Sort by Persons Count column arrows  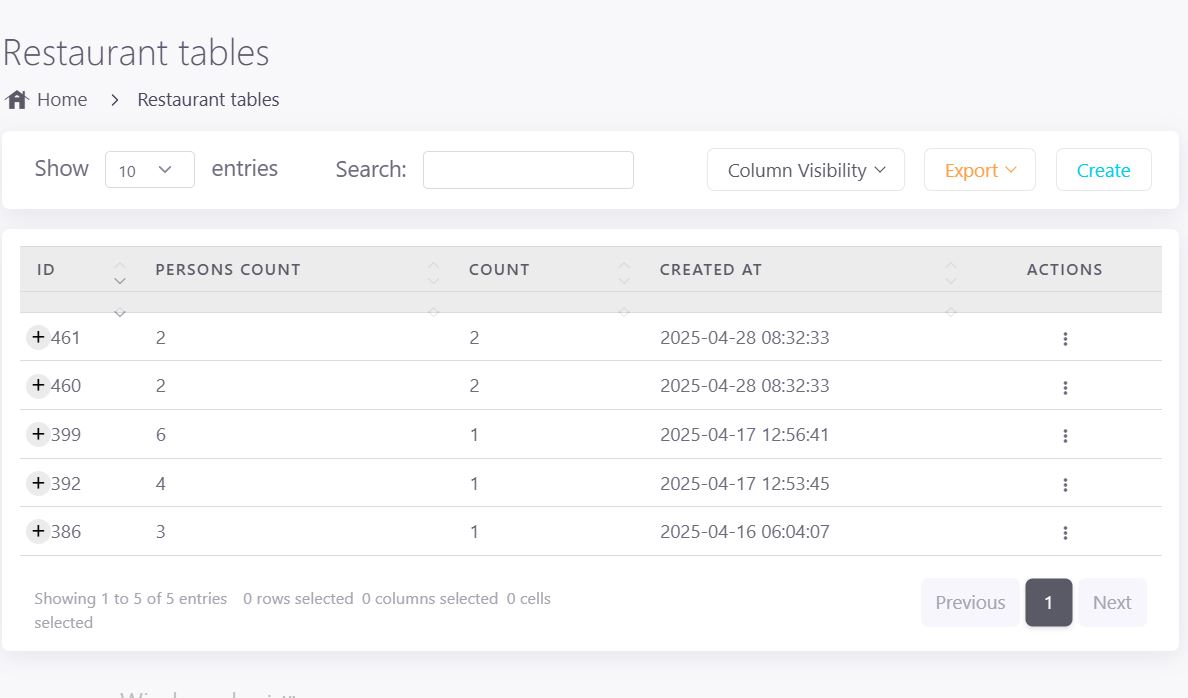433,274
